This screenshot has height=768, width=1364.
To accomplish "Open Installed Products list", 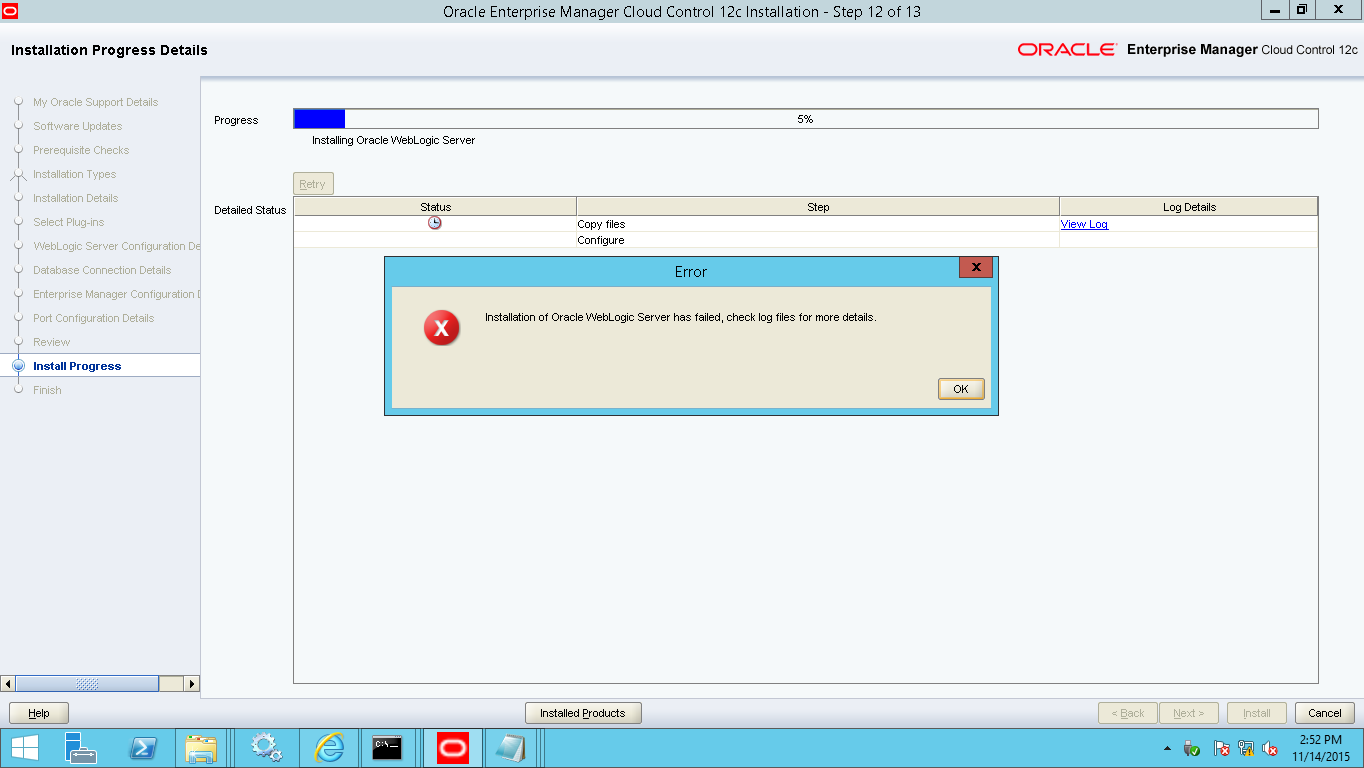I will coord(583,713).
